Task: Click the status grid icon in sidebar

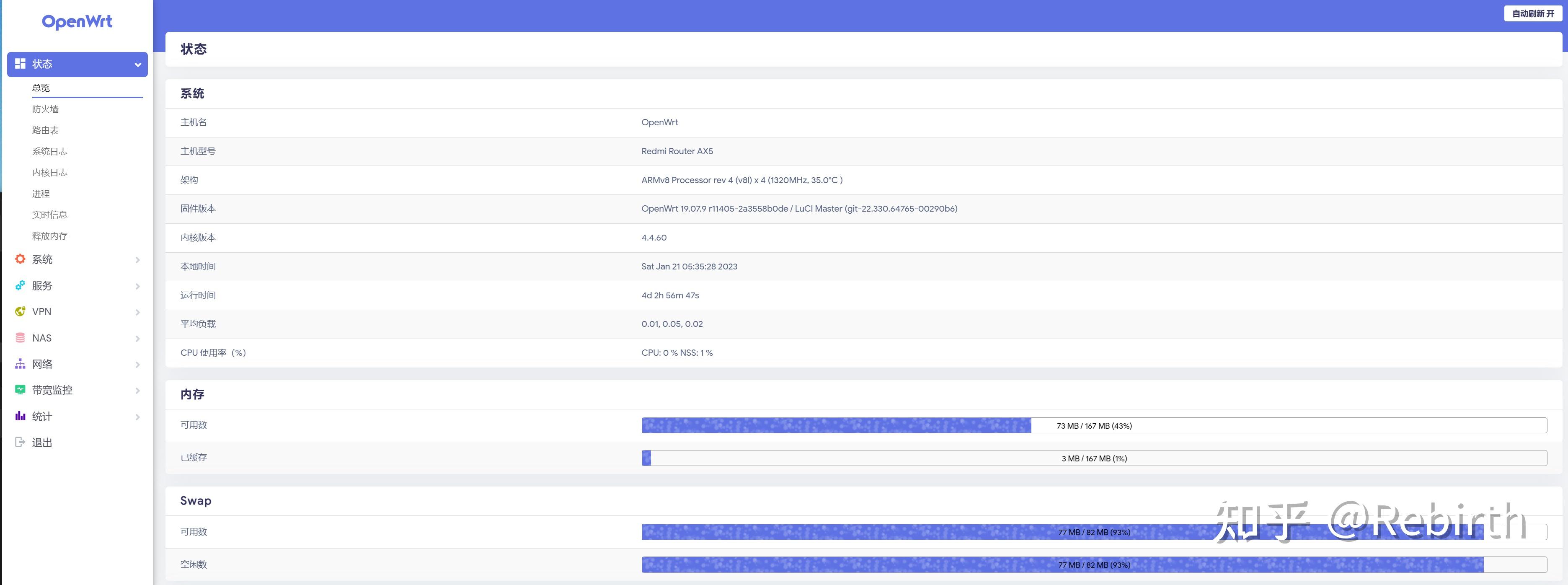Action: click(x=20, y=64)
